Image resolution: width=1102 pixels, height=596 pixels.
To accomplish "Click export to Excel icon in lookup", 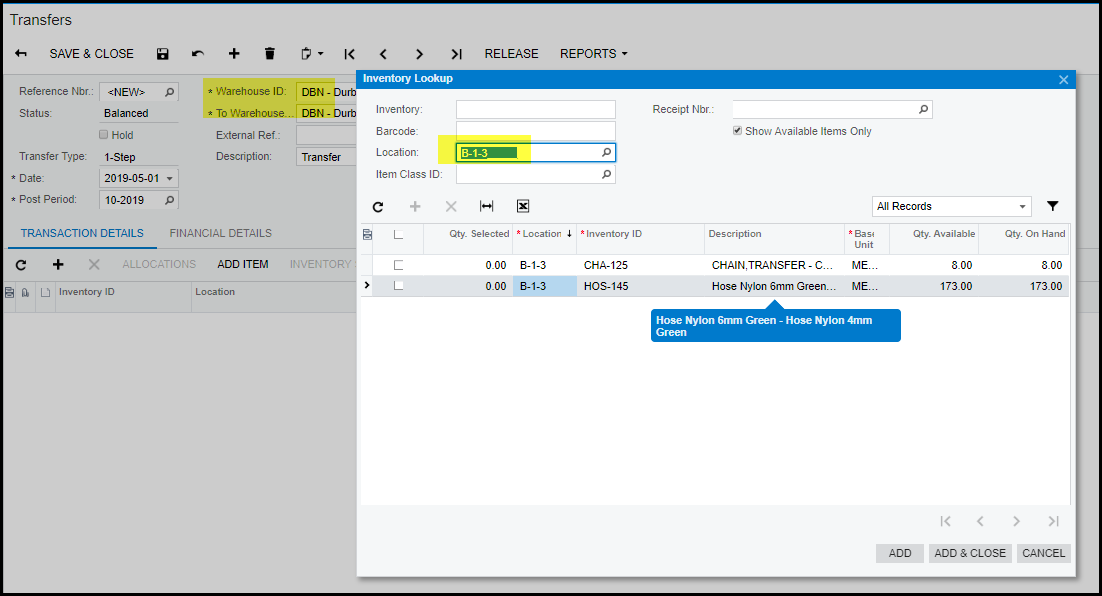I will click(522, 206).
